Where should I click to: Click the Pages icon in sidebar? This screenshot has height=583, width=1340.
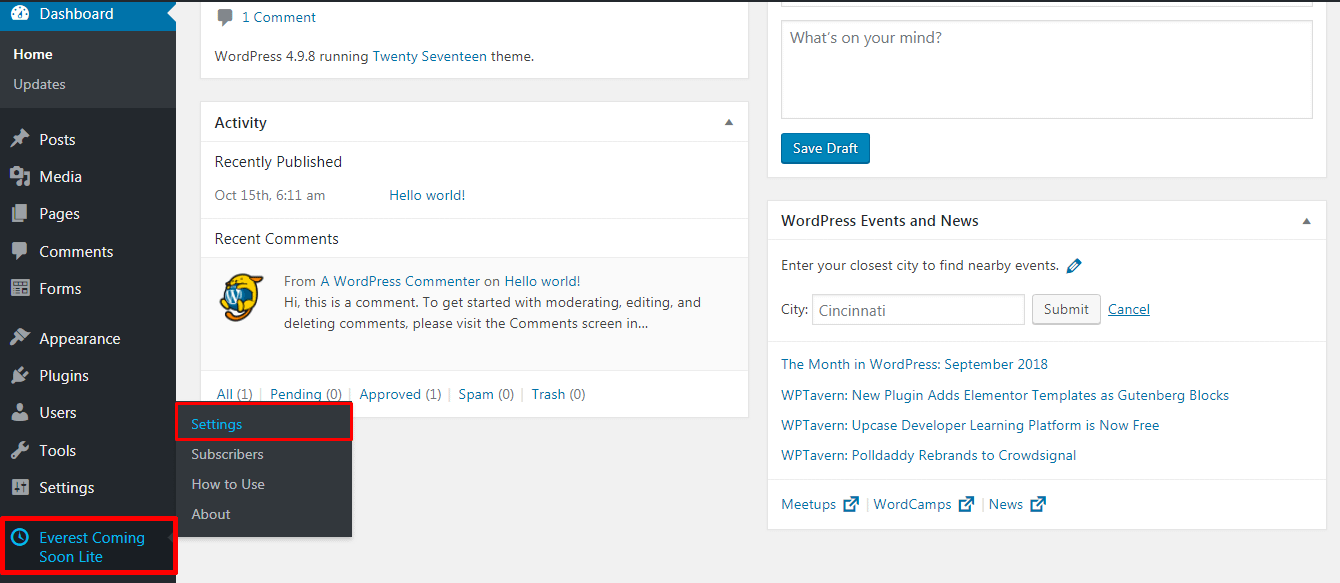coord(20,214)
